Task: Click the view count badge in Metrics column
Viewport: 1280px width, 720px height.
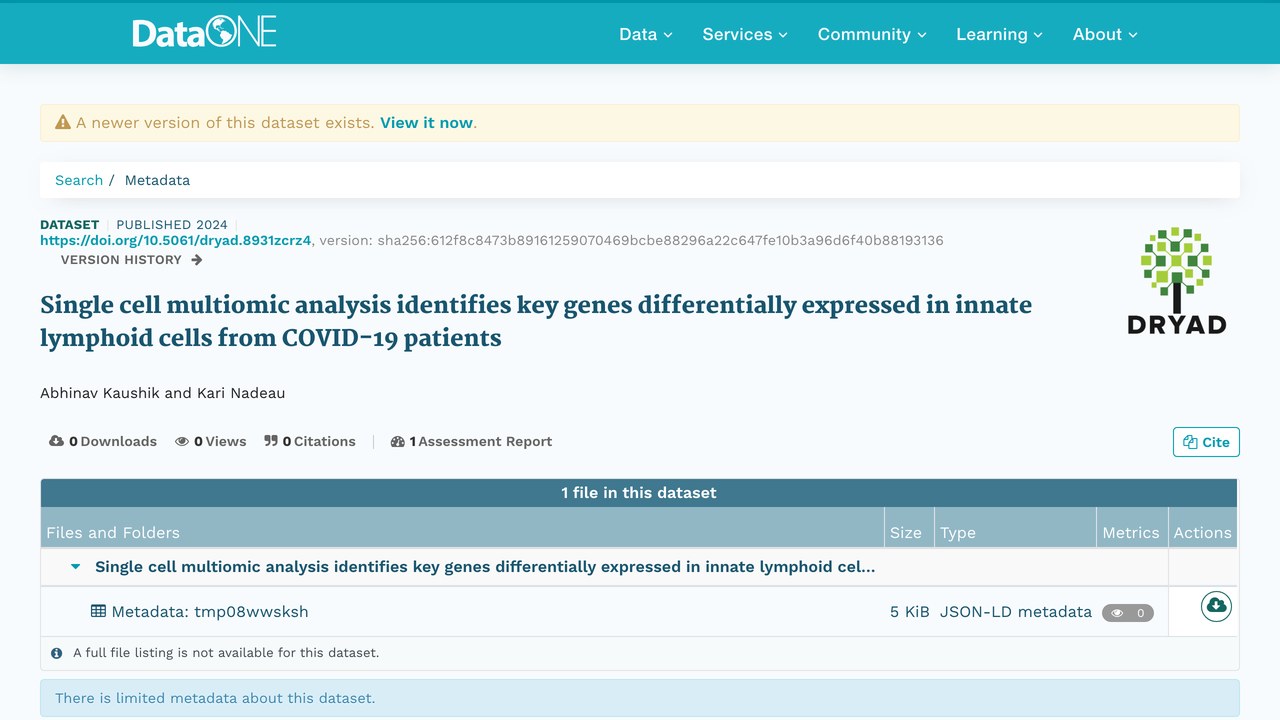Action: coord(1128,613)
